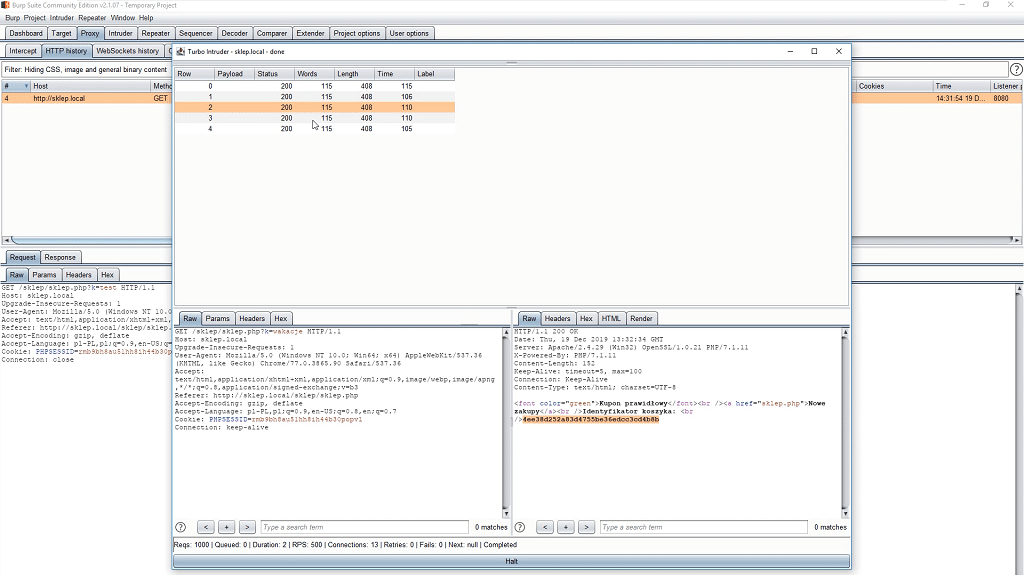
Task: Select the Proxy tab
Action: (x=90, y=33)
